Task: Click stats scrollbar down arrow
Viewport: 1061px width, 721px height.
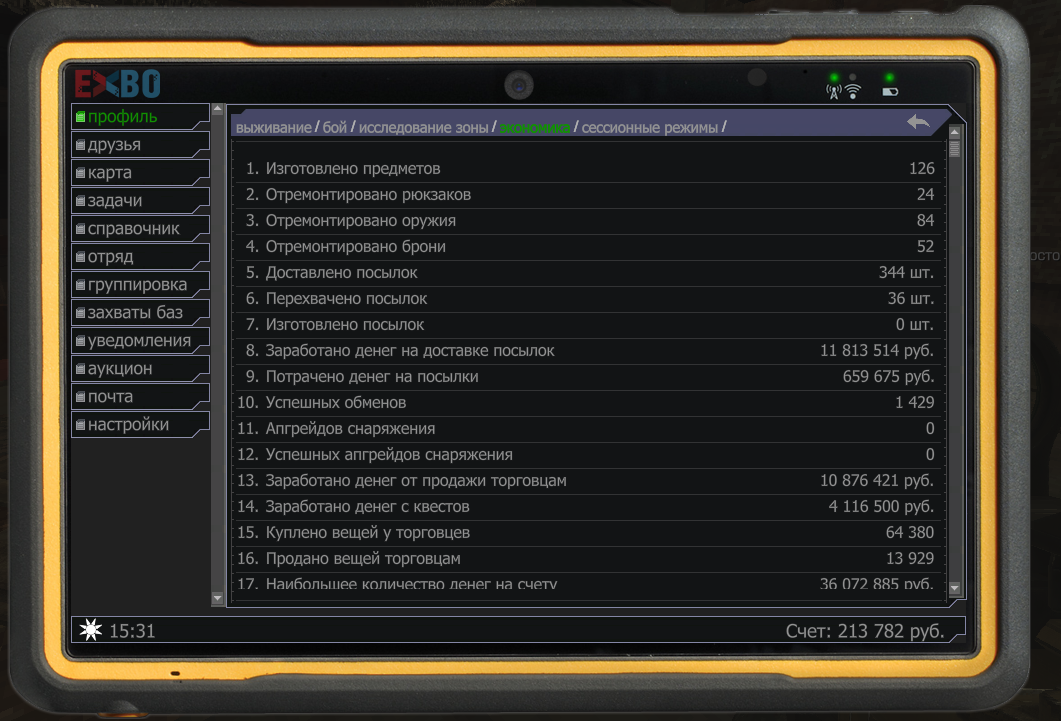Action: 955,588
